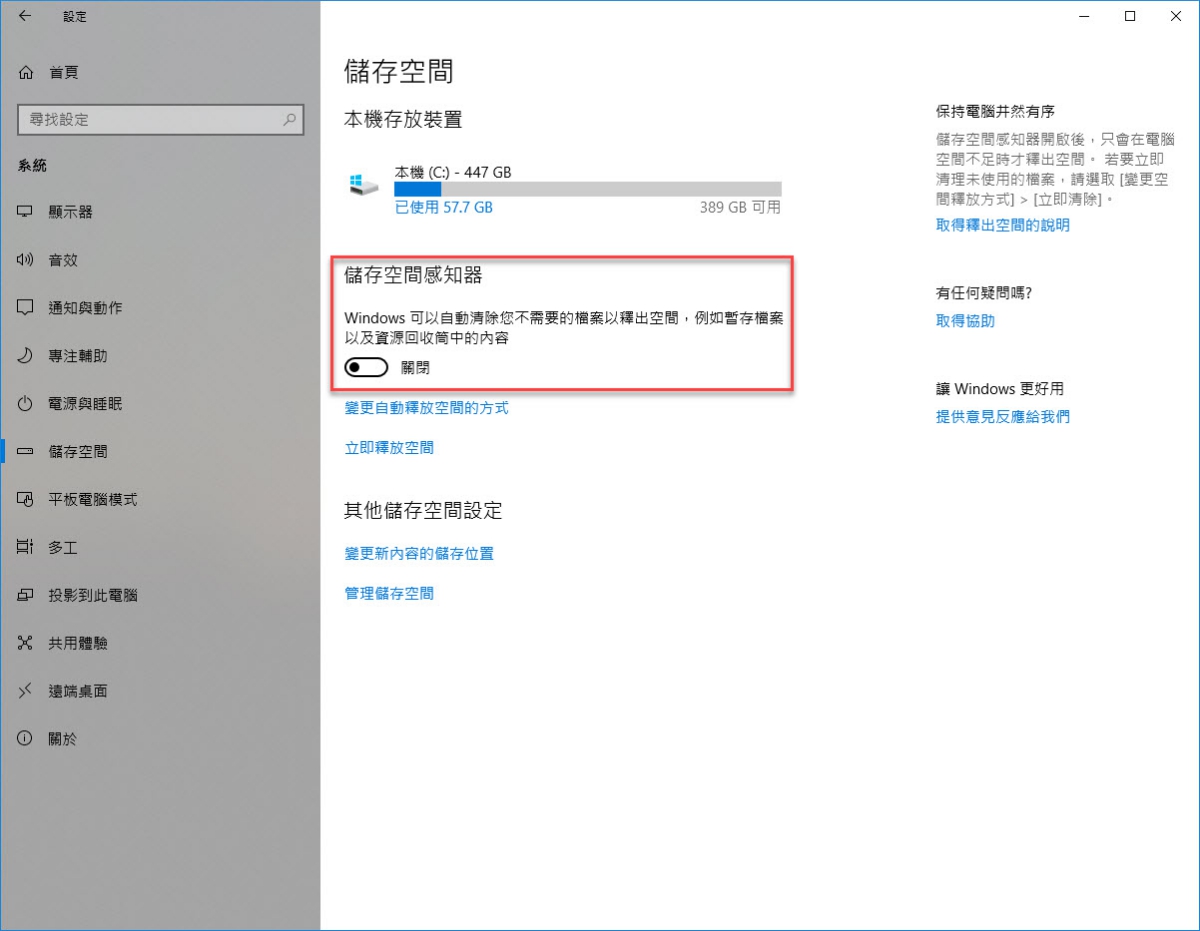The height and width of the screenshot is (931, 1200).
Task: Click the 專注輔助 moon icon
Action: pos(26,356)
